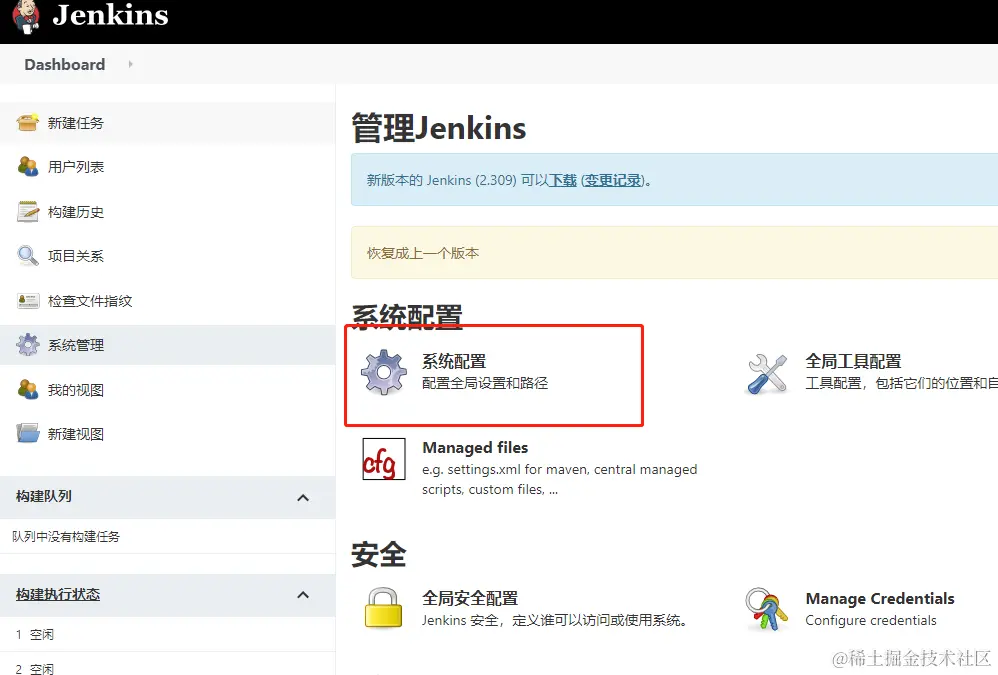Click the 检查文件指纹 fingerprint card icon
Screen dimensions: 998x675
[x=27, y=301]
